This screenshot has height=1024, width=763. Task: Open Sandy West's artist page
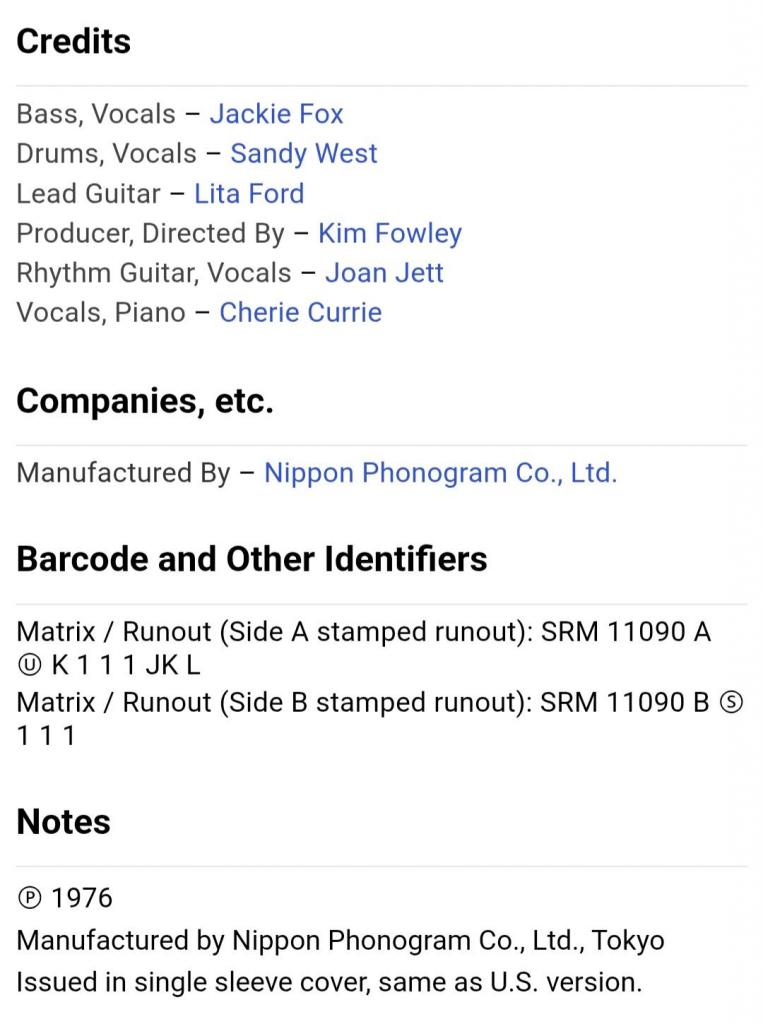tap(303, 154)
